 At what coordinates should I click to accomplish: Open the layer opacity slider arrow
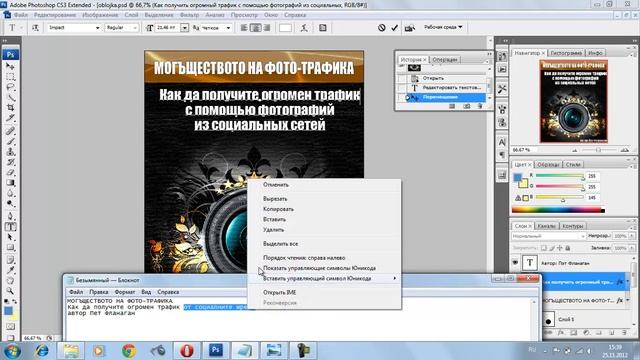pyautogui.click(x=631, y=236)
